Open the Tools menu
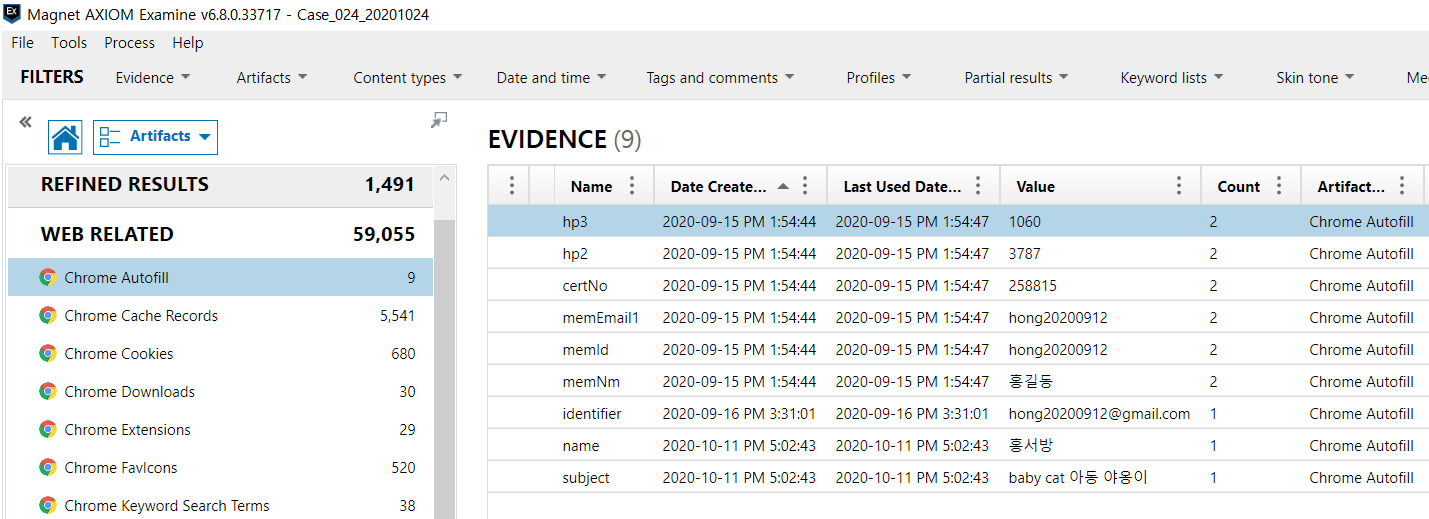Viewport: 1429px width, 519px height. [x=69, y=42]
